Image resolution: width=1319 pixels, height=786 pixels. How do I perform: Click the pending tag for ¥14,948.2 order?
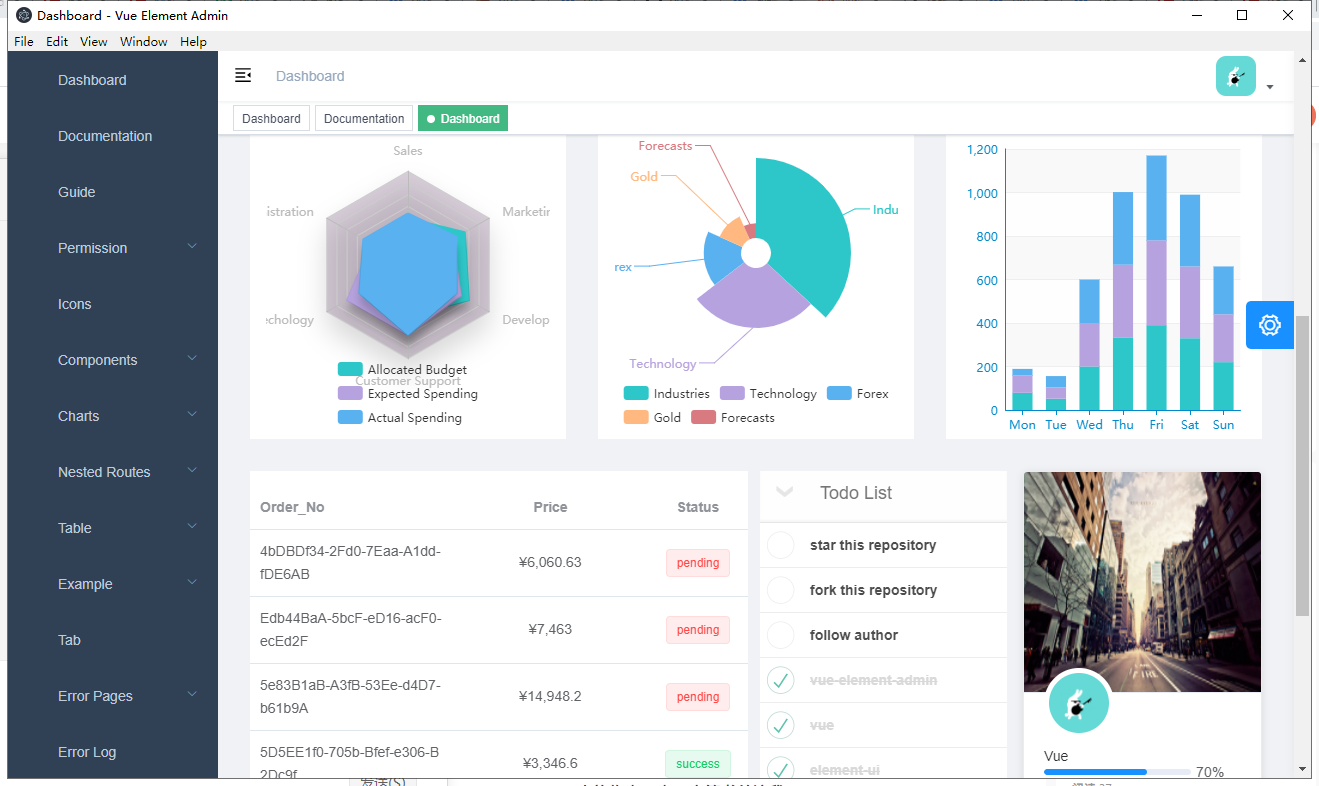698,697
